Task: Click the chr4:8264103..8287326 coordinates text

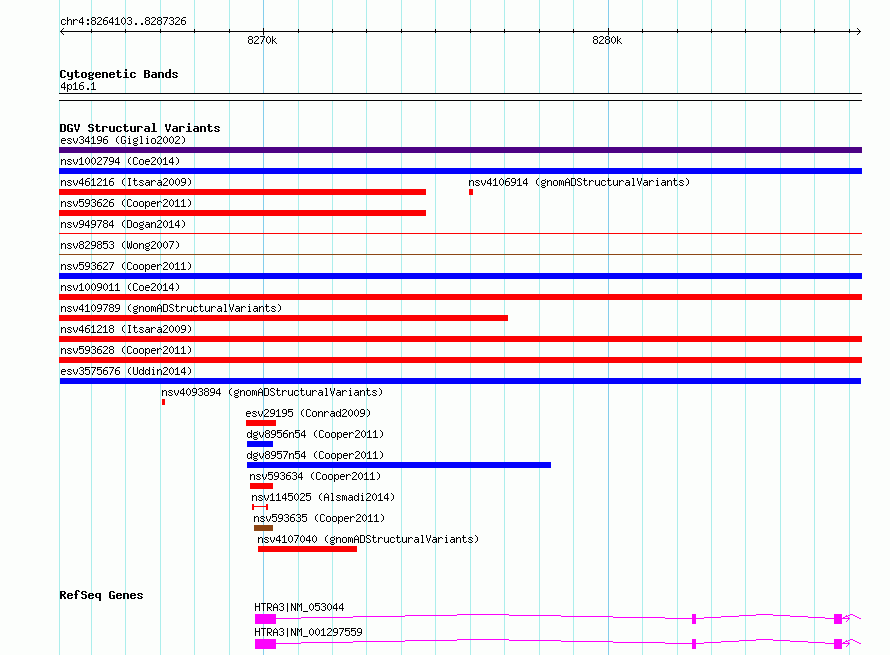Action: point(123,21)
